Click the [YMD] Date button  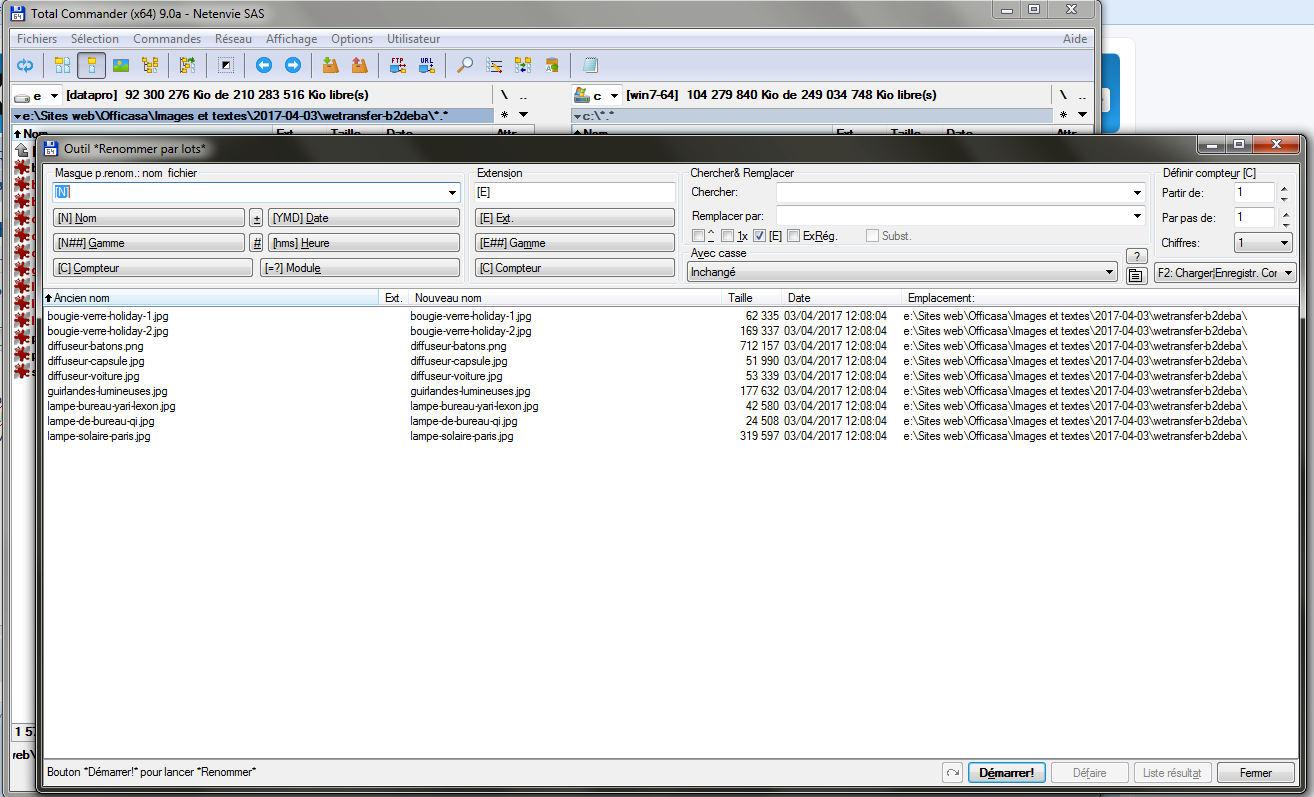click(363, 218)
